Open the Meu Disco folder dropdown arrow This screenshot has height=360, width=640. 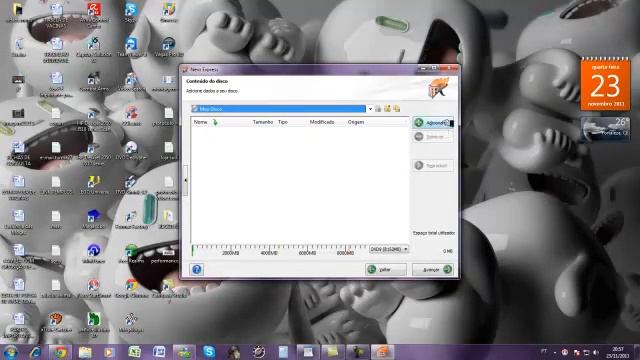pyautogui.click(x=370, y=109)
